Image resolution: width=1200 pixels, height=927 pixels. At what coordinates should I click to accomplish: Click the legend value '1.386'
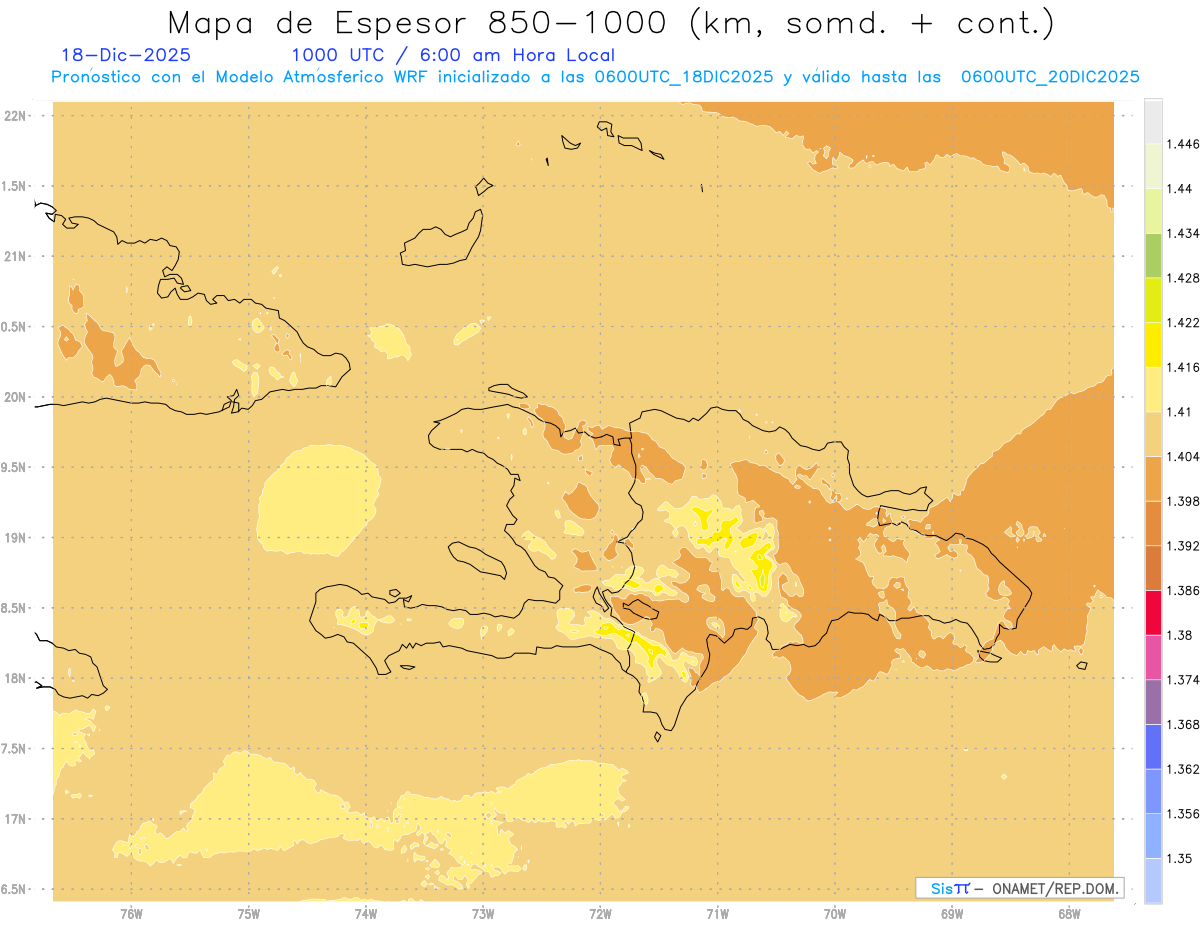click(1182, 591)
